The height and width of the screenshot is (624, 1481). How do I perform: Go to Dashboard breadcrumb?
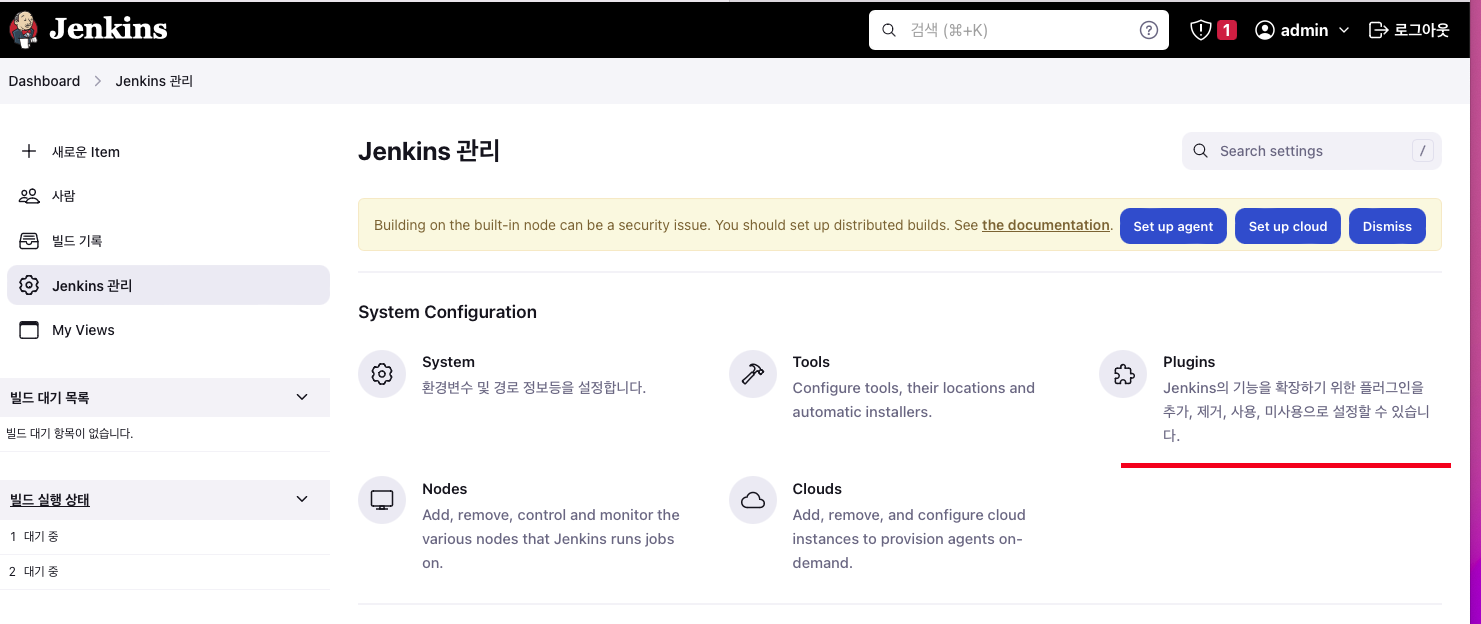coord(44,81)
